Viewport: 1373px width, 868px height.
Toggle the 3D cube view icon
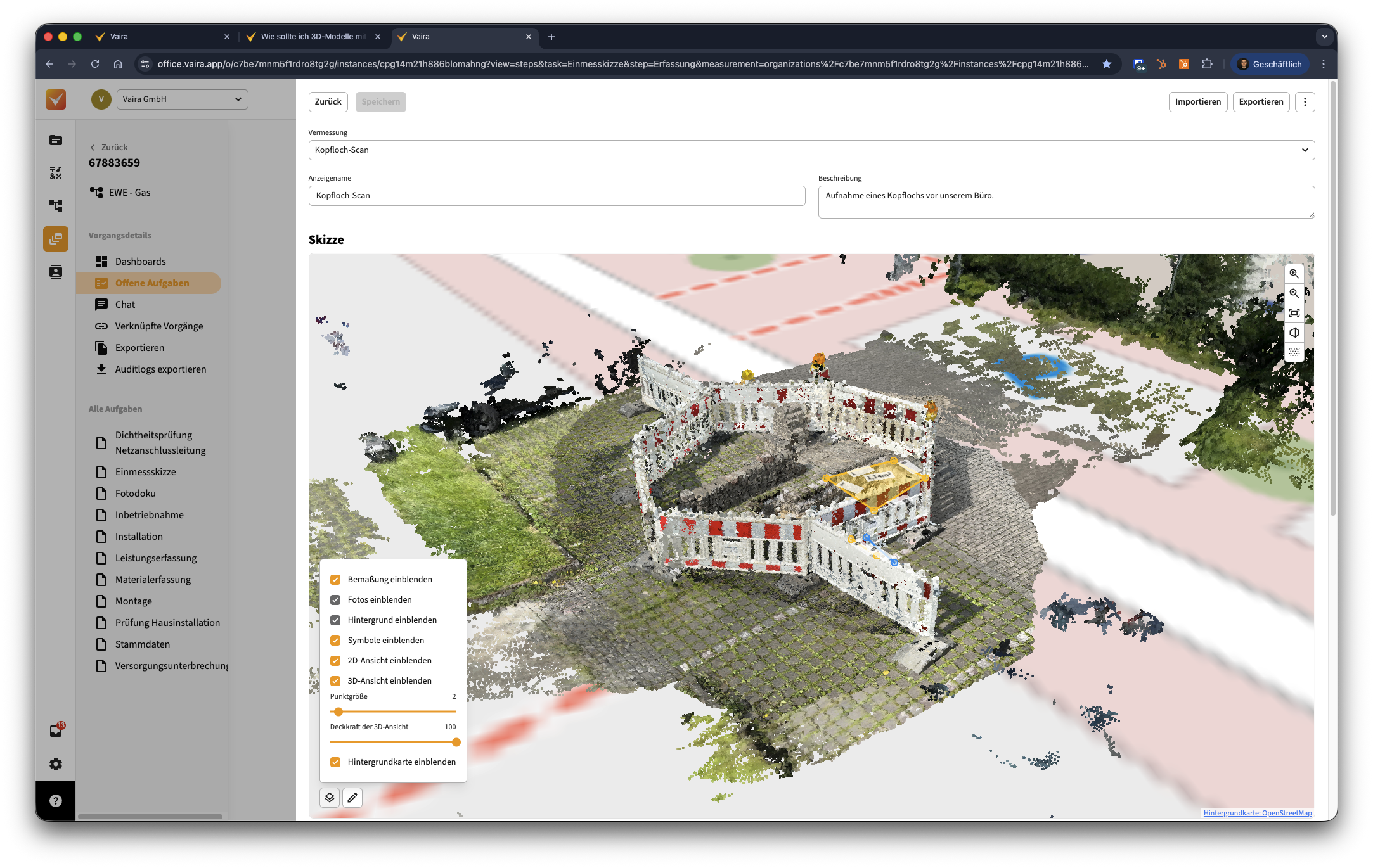pyautogui.click(x=1294, y=333)
